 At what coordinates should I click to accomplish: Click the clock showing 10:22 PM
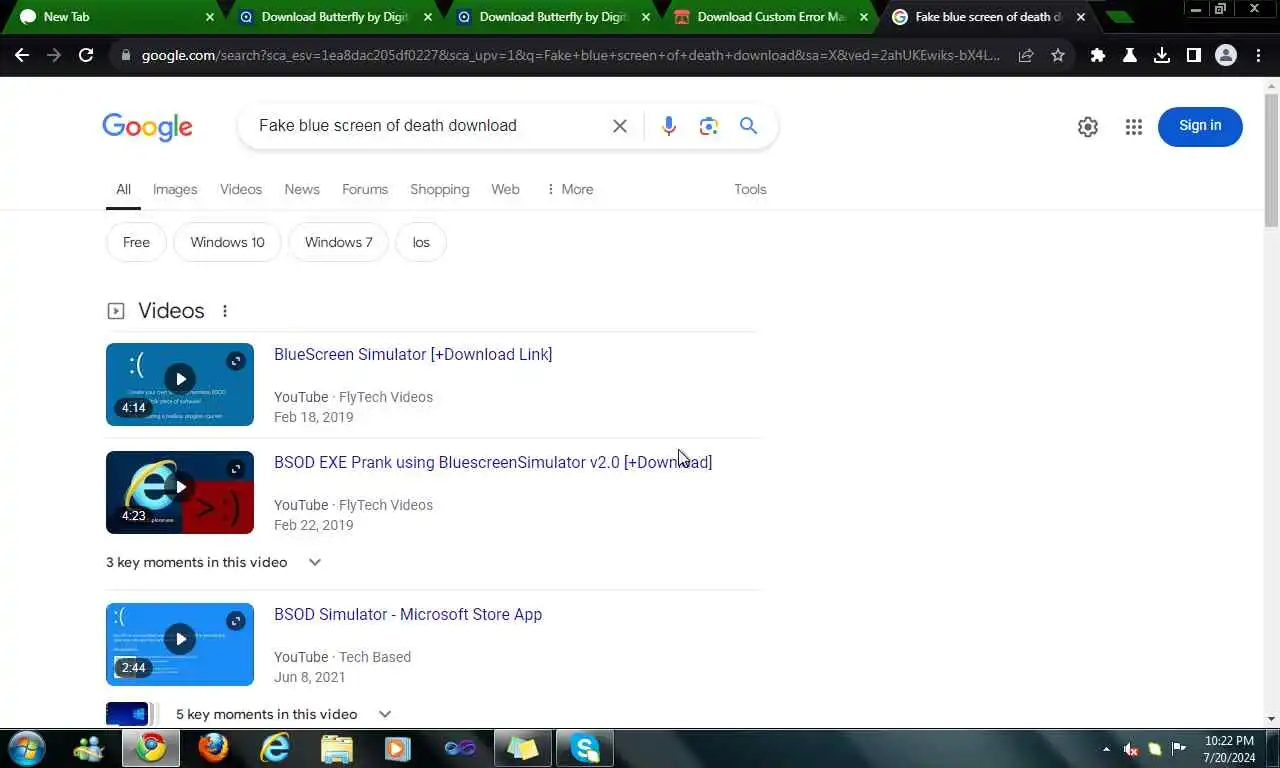tap(1229, 749)
